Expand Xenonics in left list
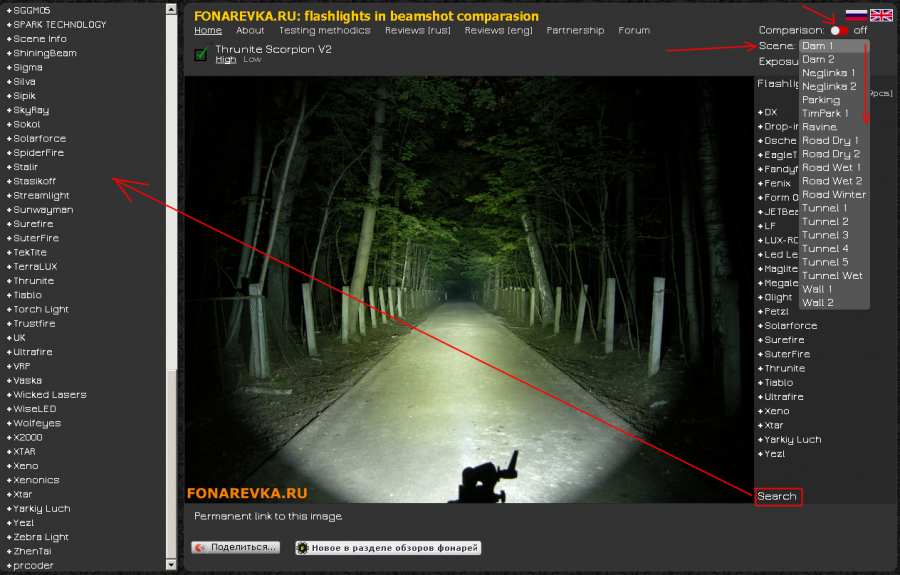Viewport: 900px width, 575px height. point(33,480)
